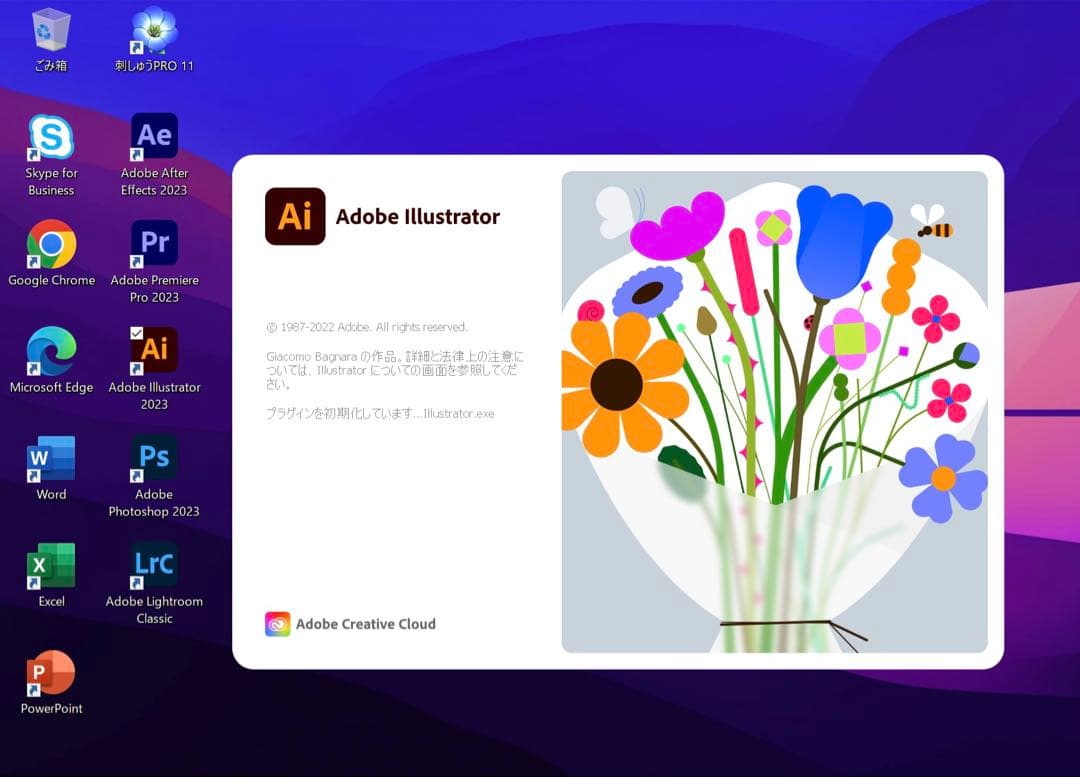
Task: Select the 刺しゅうPRO 11 desktop shortcut
Action: [154, 30]
